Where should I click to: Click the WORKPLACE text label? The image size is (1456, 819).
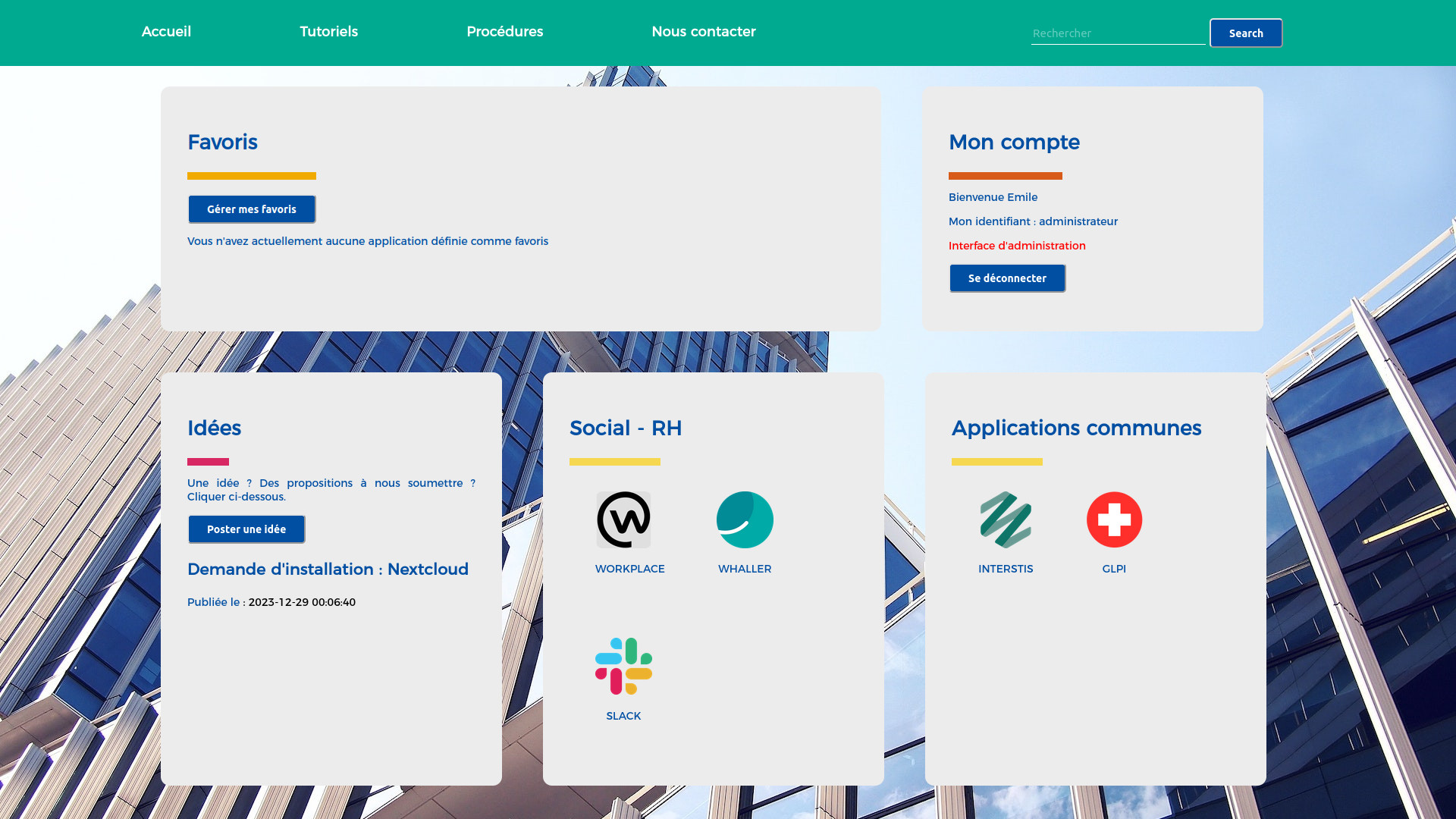click(x=629, y=569)
